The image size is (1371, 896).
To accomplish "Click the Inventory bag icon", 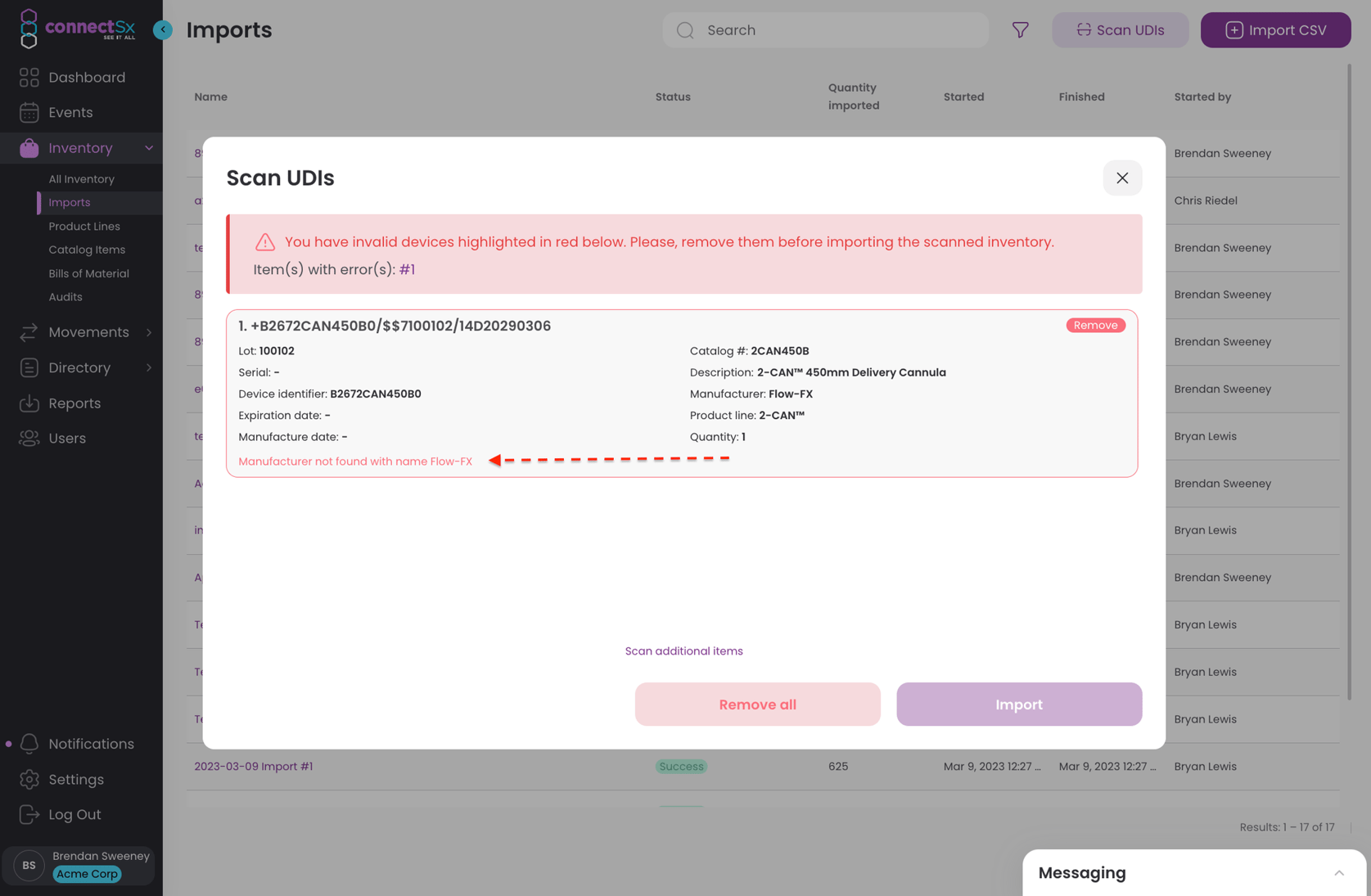I will pos(29,147).
